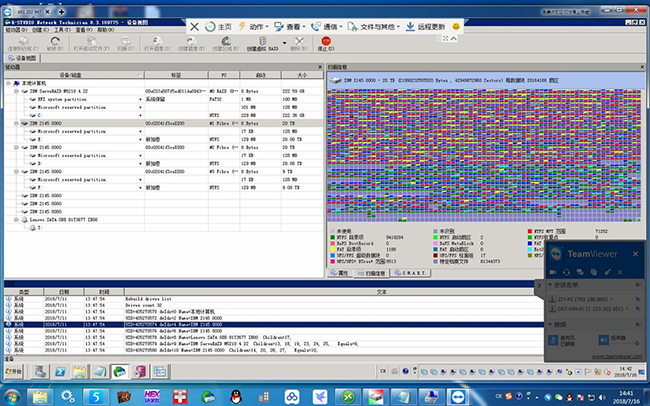The height and width of the screenshot is (406, 650).
Task: Close the TeamViewer side panel with X
Action: point(635,254)
